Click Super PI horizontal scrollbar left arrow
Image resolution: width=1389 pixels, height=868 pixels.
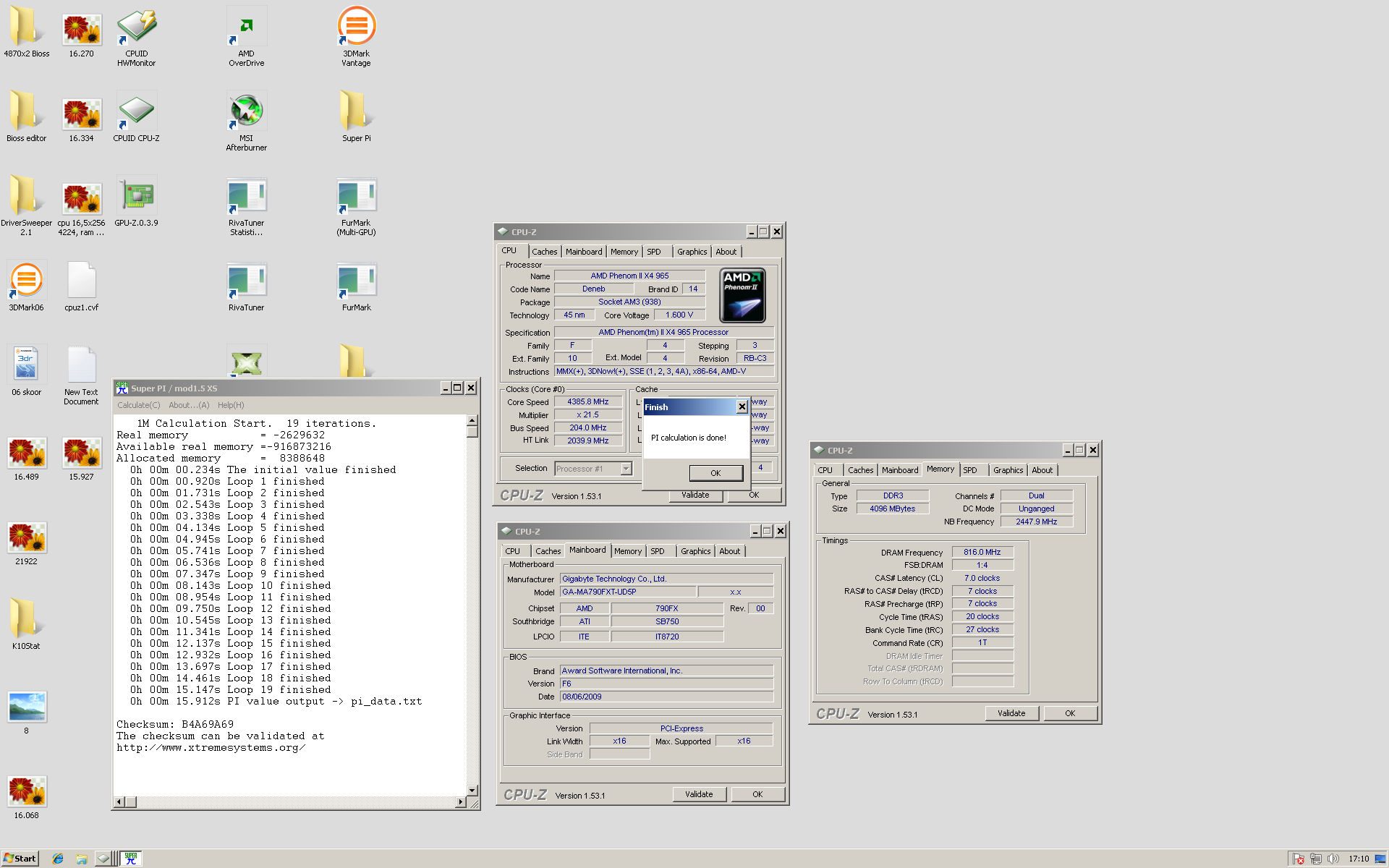coord(119,802)
